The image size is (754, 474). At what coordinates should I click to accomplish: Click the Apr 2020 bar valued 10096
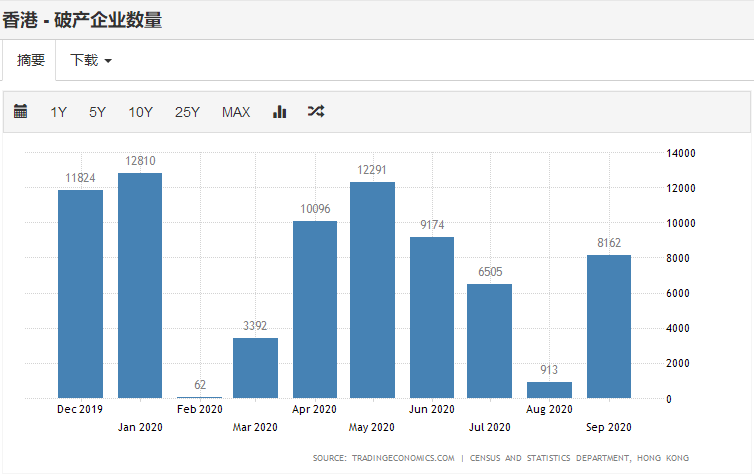coord(315,309)
